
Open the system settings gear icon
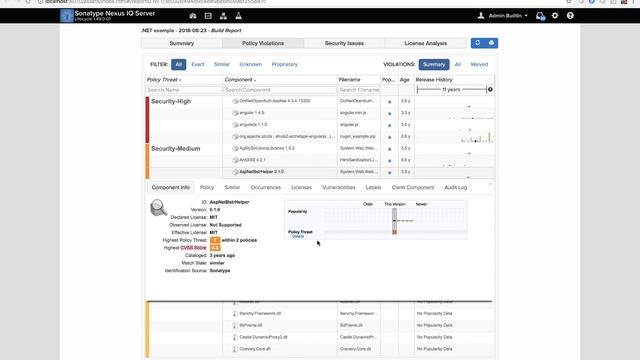click(555, 16)
